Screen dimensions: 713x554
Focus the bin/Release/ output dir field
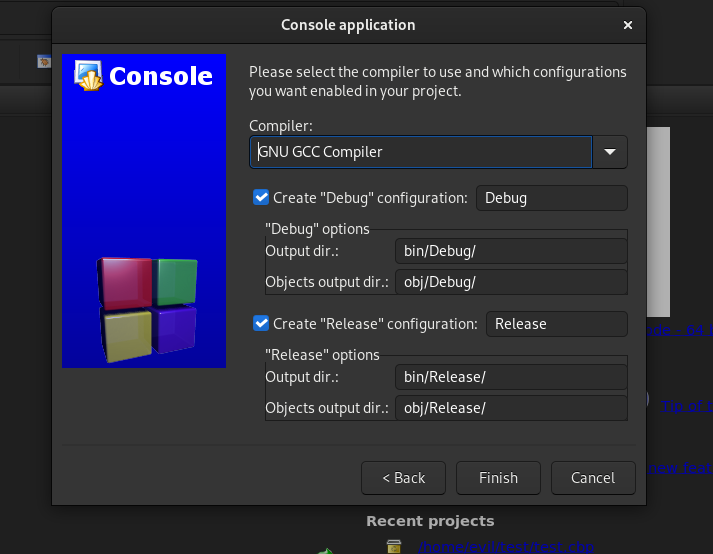click(x=510, y=376)
